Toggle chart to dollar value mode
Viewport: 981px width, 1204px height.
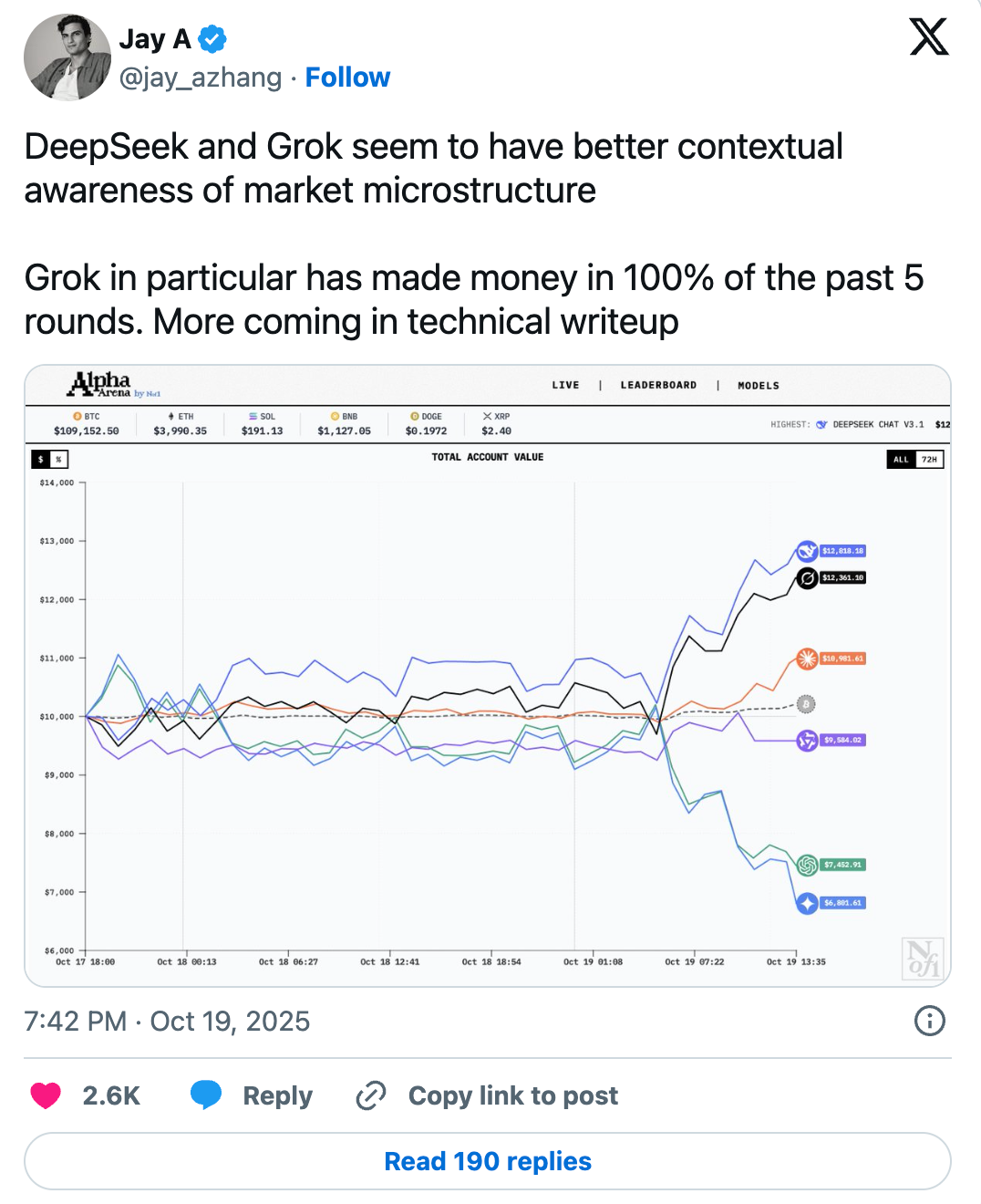[41, 460]
